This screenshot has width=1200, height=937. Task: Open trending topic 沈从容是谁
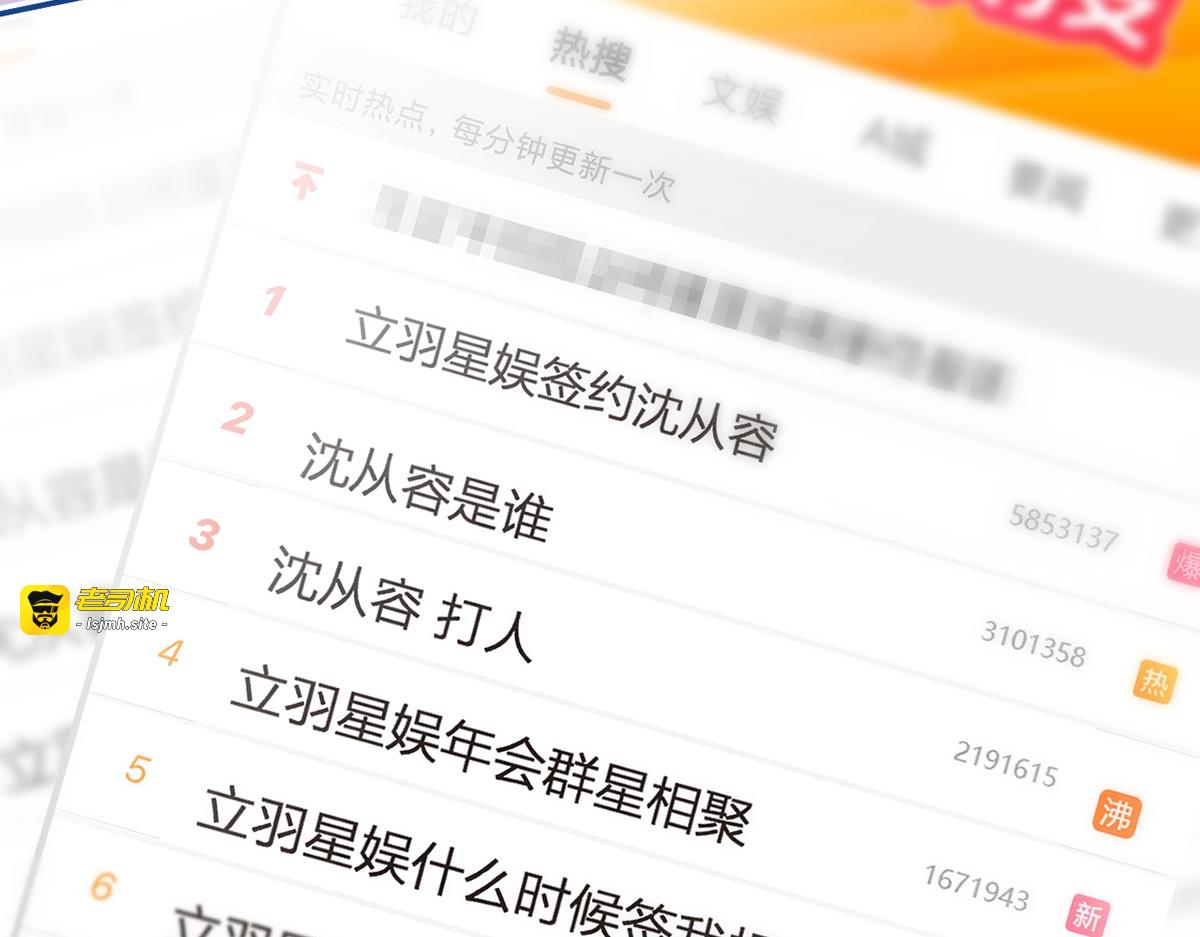coord(427,486)
